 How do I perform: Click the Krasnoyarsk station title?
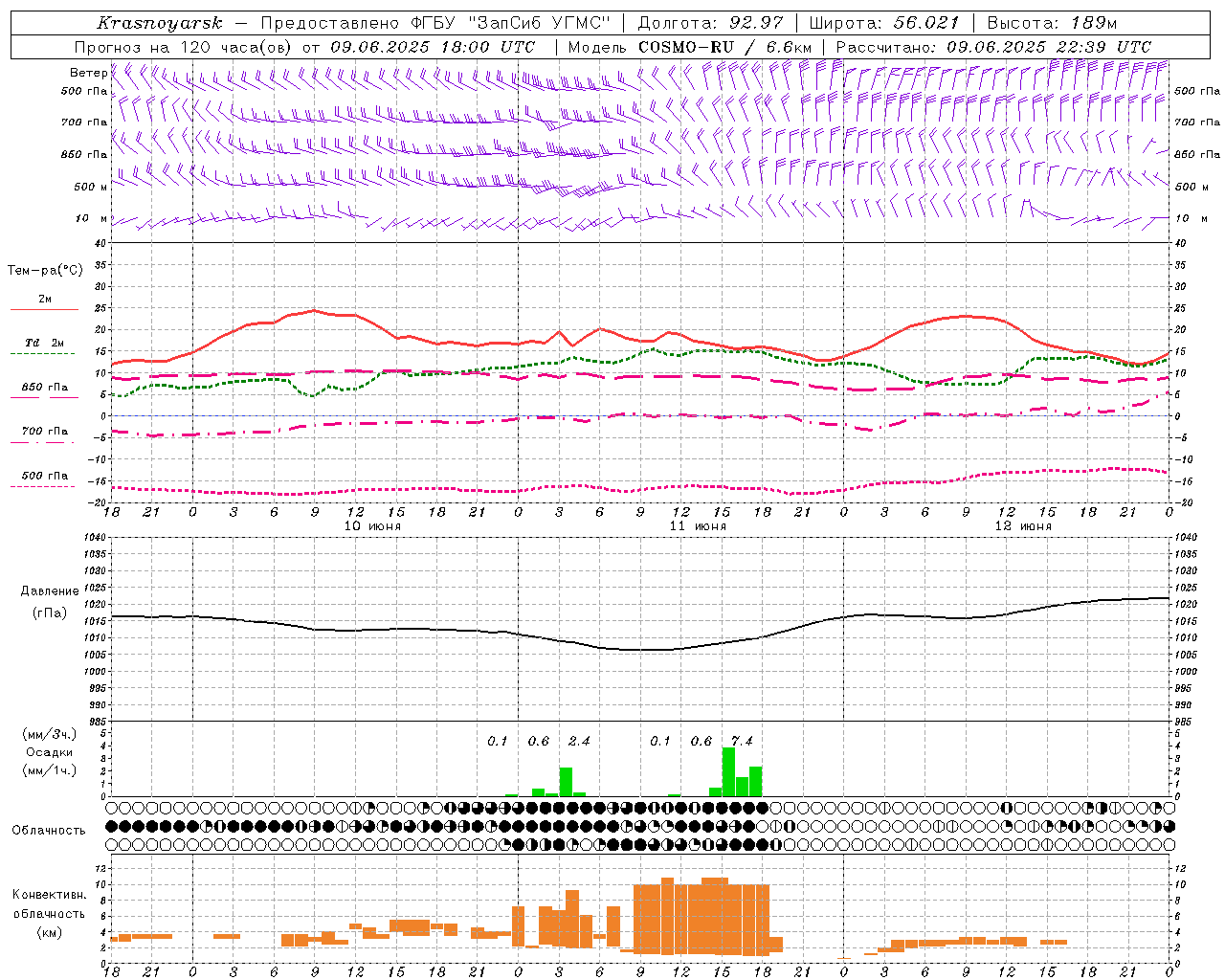[x=160, y=23]
